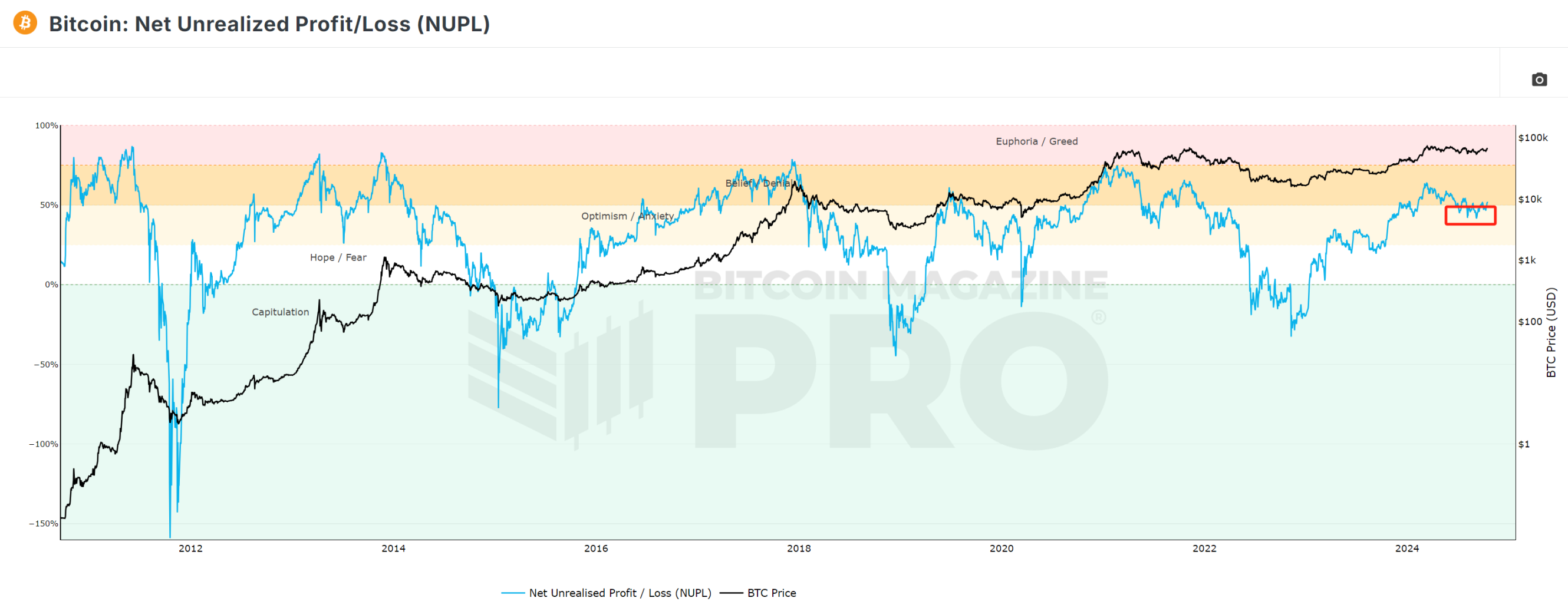Click the orange Bitcoin logo icon
The width and height of the screenshot is (1568, 608).
tap(25, 23)
